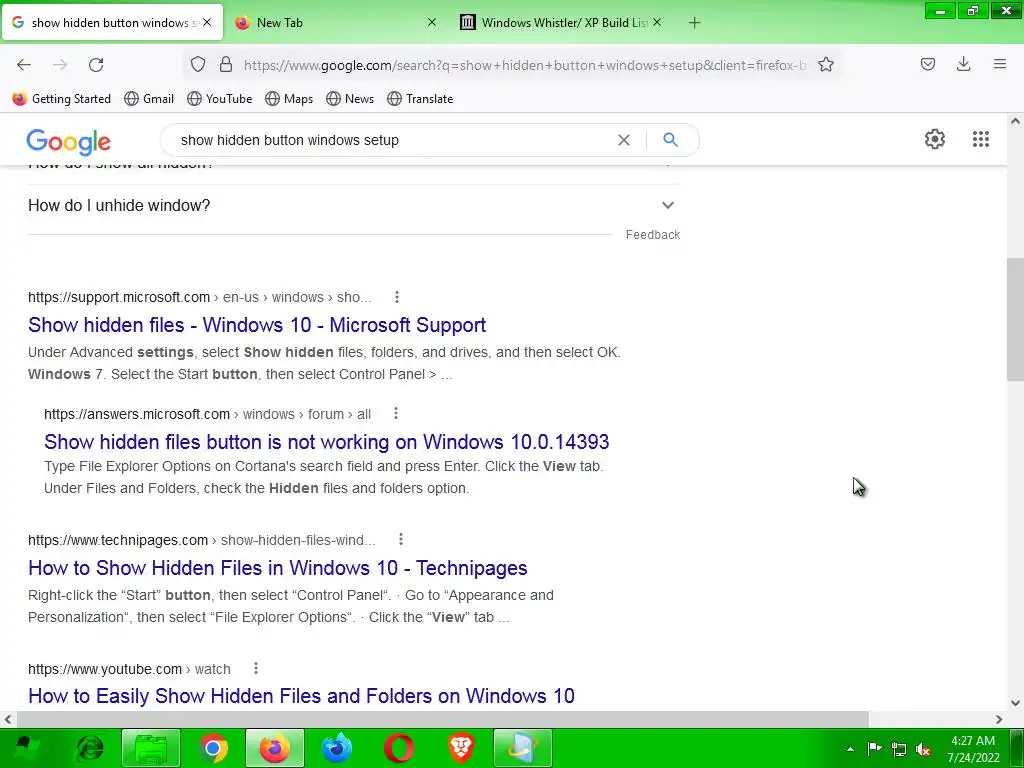Viewport: 1024px width, 768px height.
Task: Open the YouTube bookmark
Action: (x=219, y=99)
